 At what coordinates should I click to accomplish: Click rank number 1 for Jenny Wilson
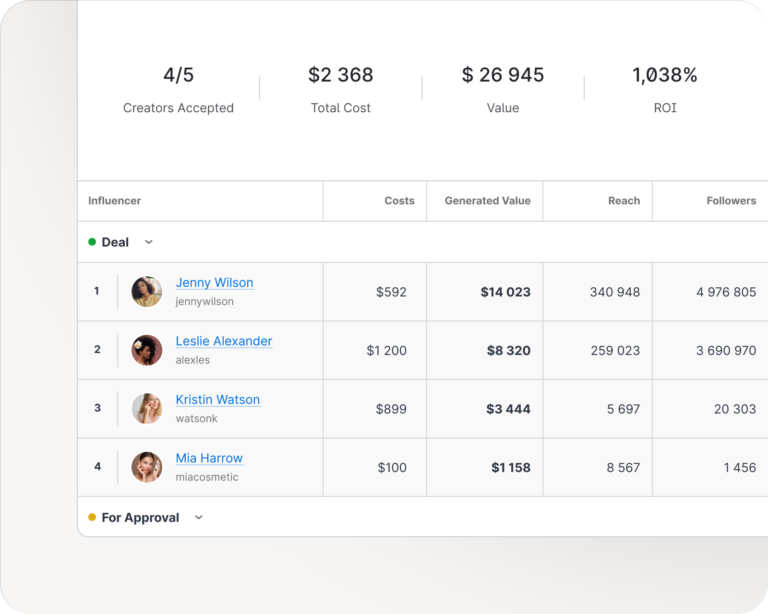coord(96,291)
